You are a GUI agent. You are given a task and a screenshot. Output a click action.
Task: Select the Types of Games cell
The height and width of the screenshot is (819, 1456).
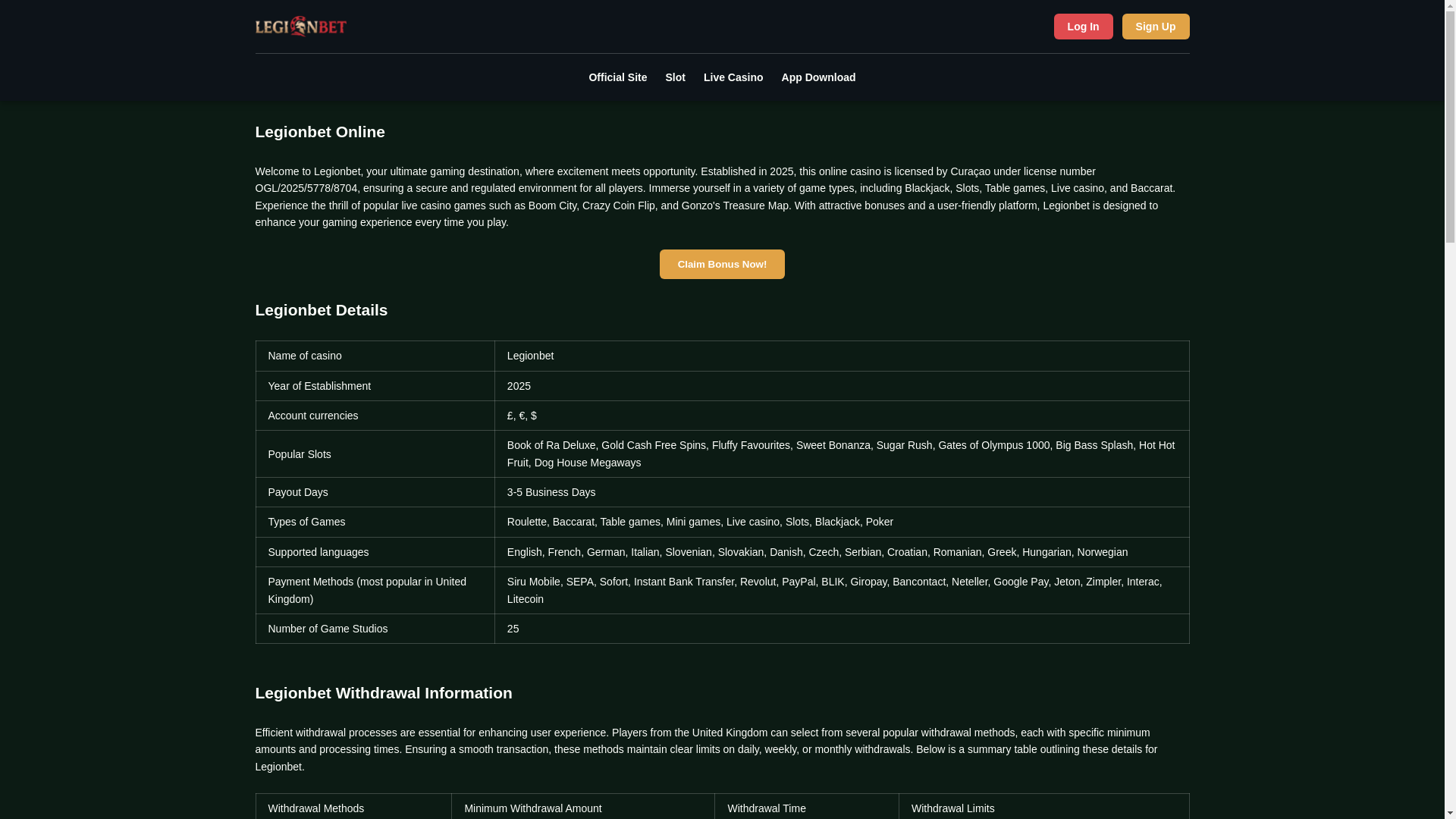[375, 522]
